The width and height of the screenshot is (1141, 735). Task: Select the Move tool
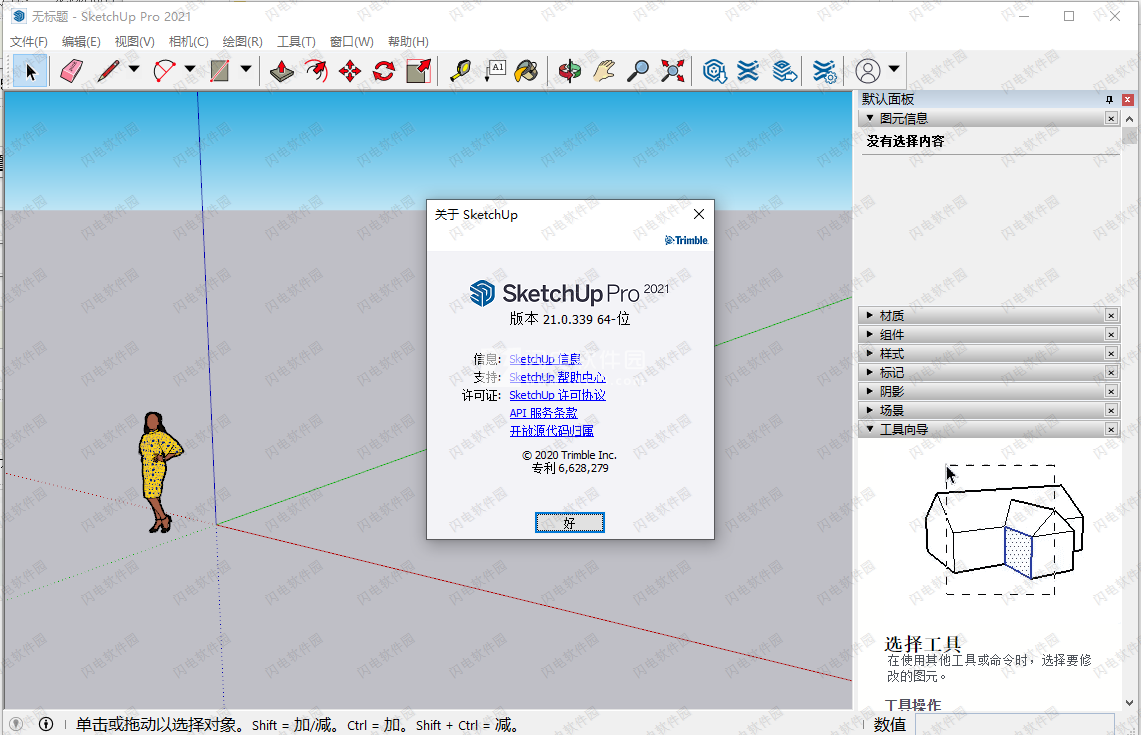(x=350, y=71)
